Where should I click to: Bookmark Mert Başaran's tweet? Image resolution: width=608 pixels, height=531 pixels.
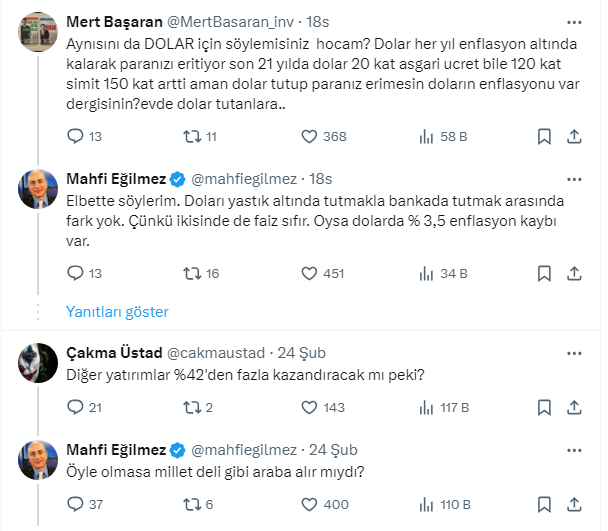pos(544,136)
